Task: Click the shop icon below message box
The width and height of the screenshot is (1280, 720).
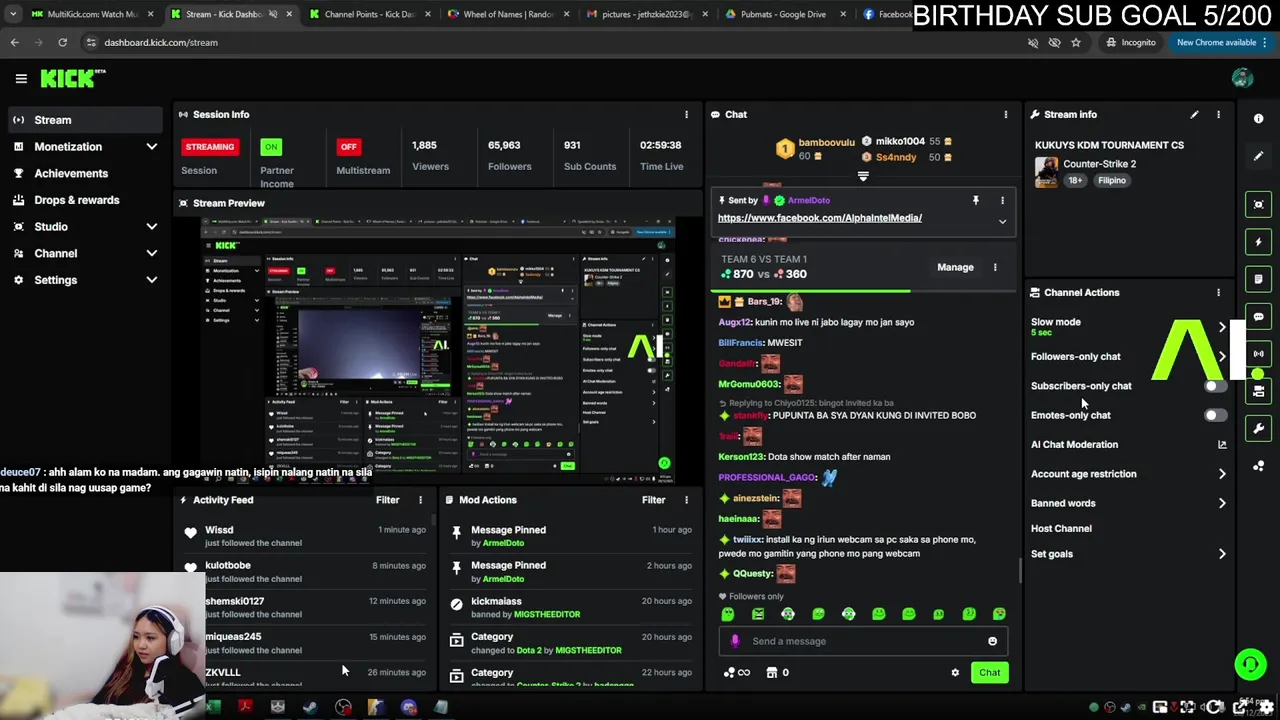Action: (x=772, y=673)
